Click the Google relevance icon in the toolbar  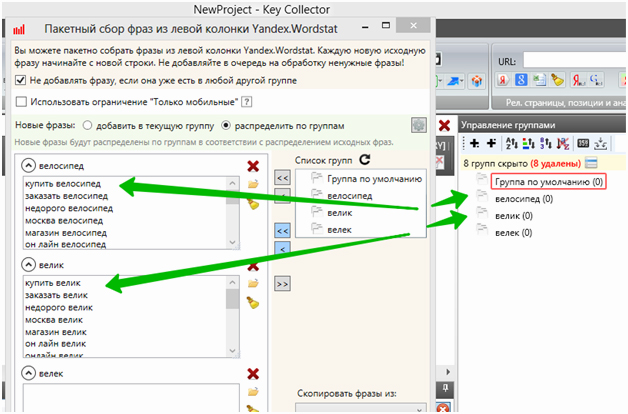pos(596,80)
